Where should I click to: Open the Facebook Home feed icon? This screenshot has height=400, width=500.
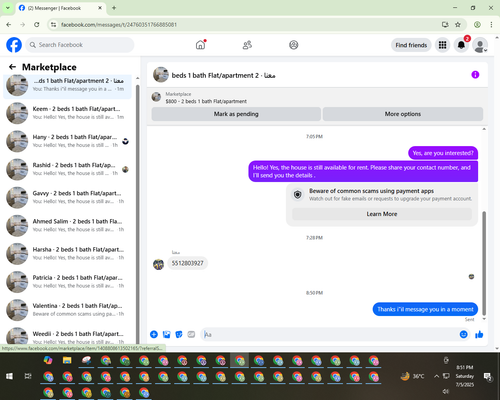click(200, 45)
